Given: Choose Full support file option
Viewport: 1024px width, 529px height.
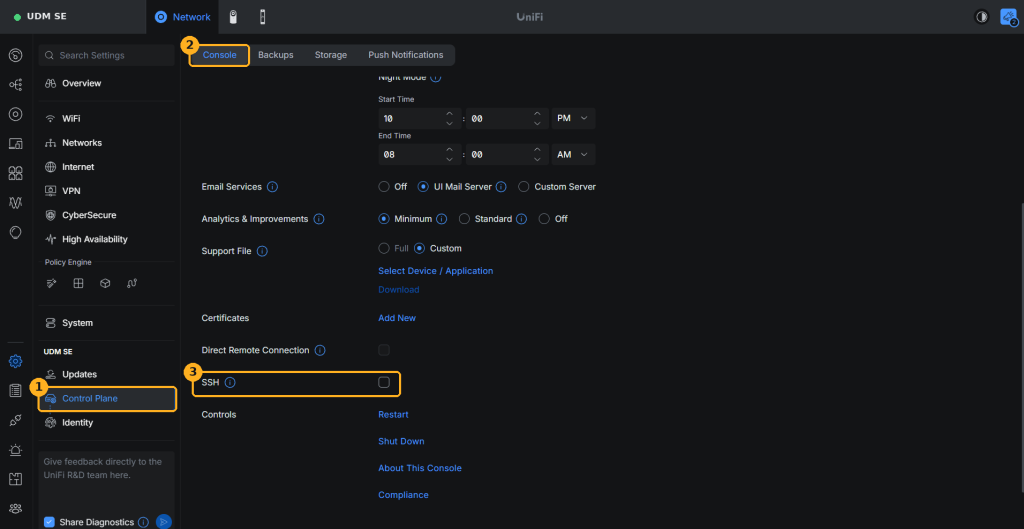Looking at the screenshot, I should (x=384, y=248).
